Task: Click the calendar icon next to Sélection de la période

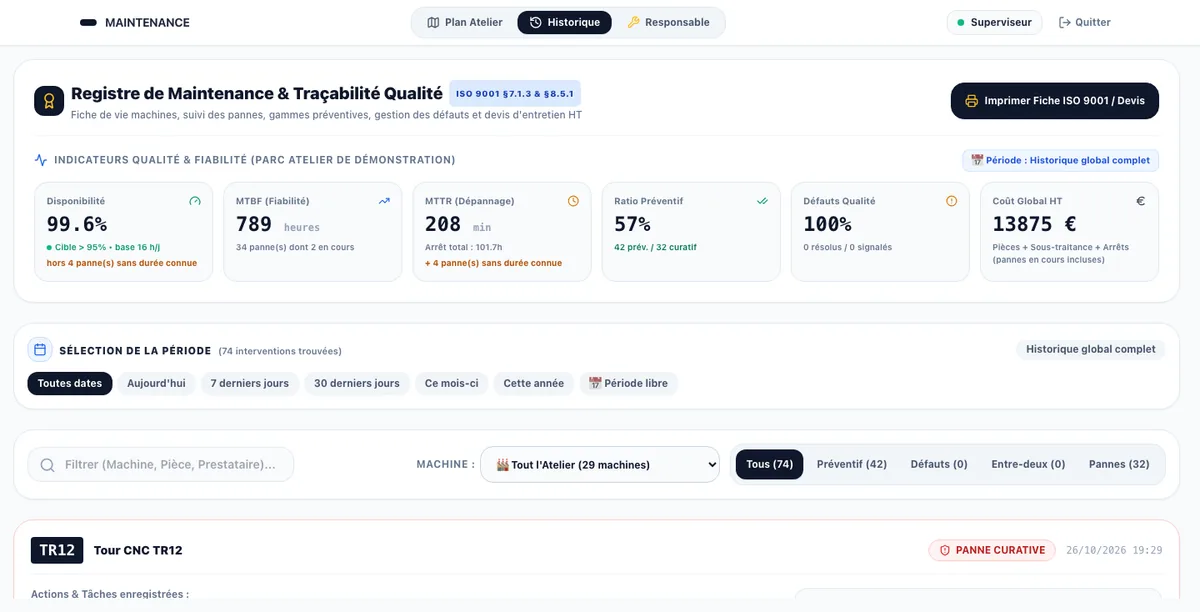Action: [40, 350]
